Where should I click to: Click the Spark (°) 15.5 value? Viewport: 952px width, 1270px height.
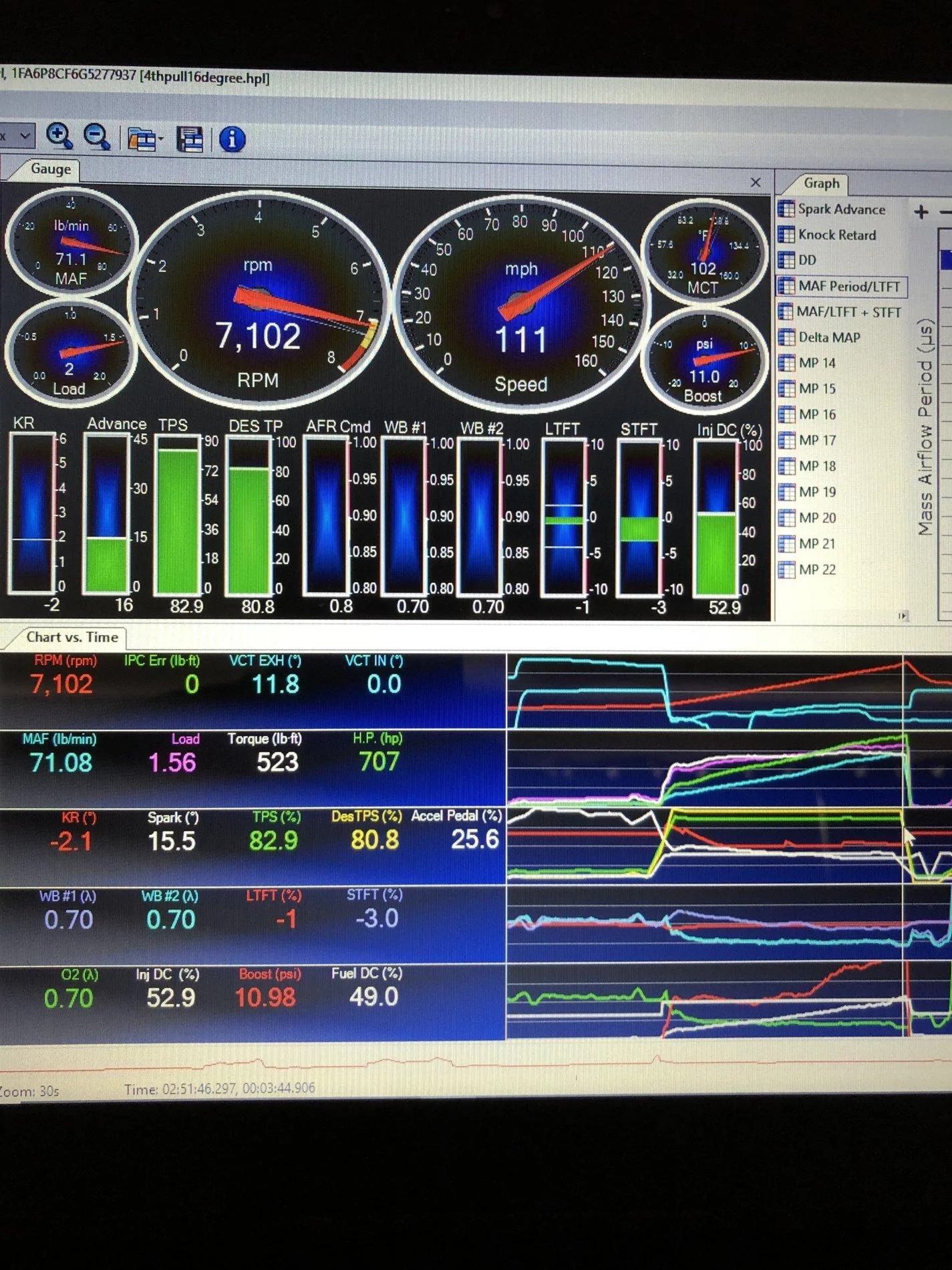(172, 841)
